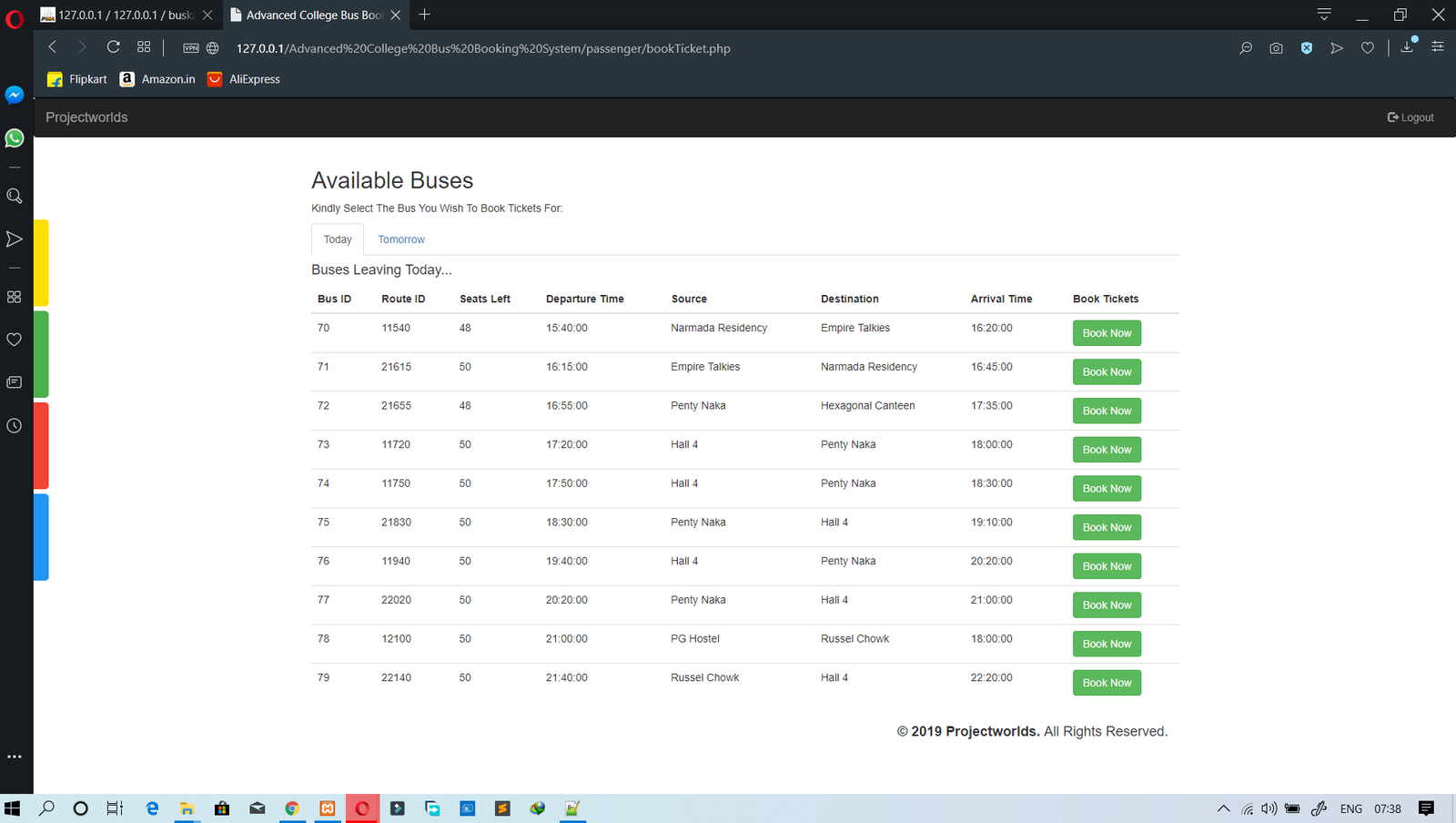Switch to the 127.0.0.1 browser tab
This screenshot has width=1456, height=823.
126,15
